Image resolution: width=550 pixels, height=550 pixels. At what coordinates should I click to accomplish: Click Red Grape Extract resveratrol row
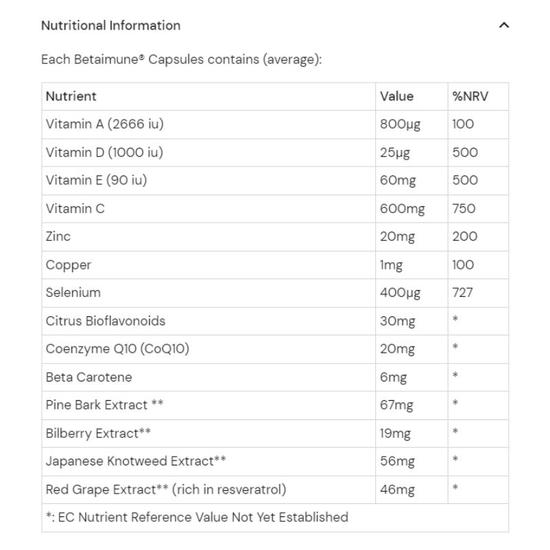pyautogui.click(x=275, y=490)
